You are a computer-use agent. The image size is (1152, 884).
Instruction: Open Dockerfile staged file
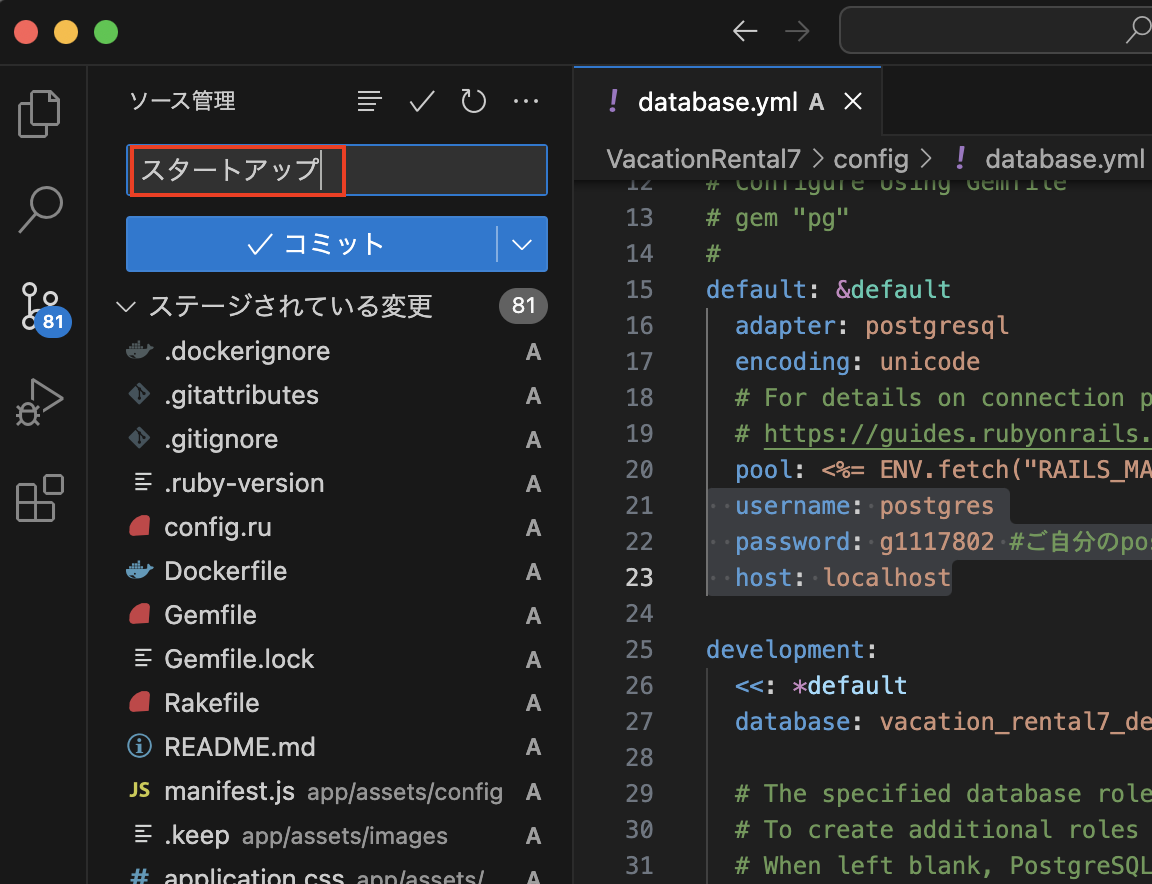pos(226,571)
